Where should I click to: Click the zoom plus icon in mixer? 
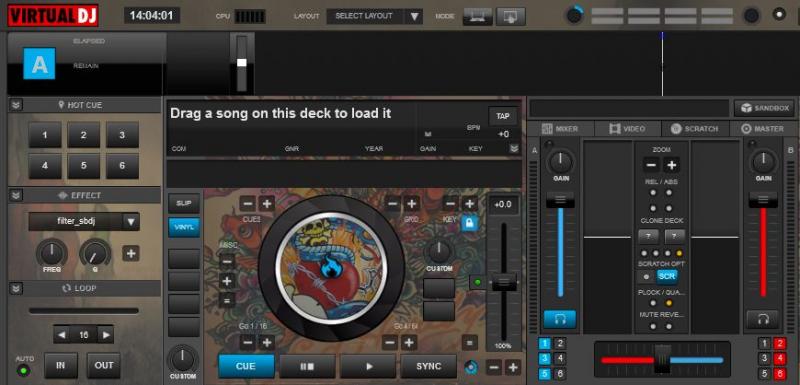[x=672, y=165]
